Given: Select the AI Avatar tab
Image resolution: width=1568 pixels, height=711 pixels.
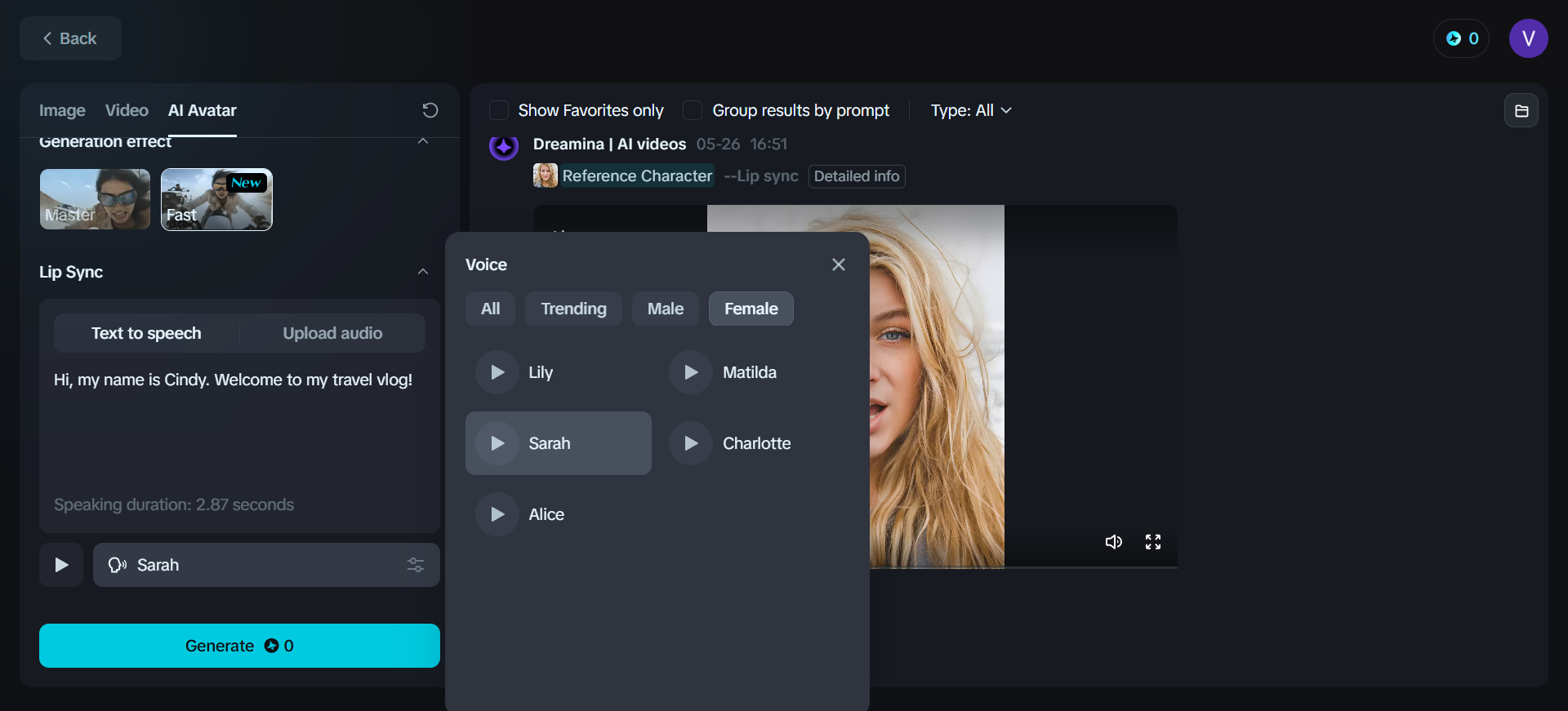Looking at the screenshot, I should [203, 110].
